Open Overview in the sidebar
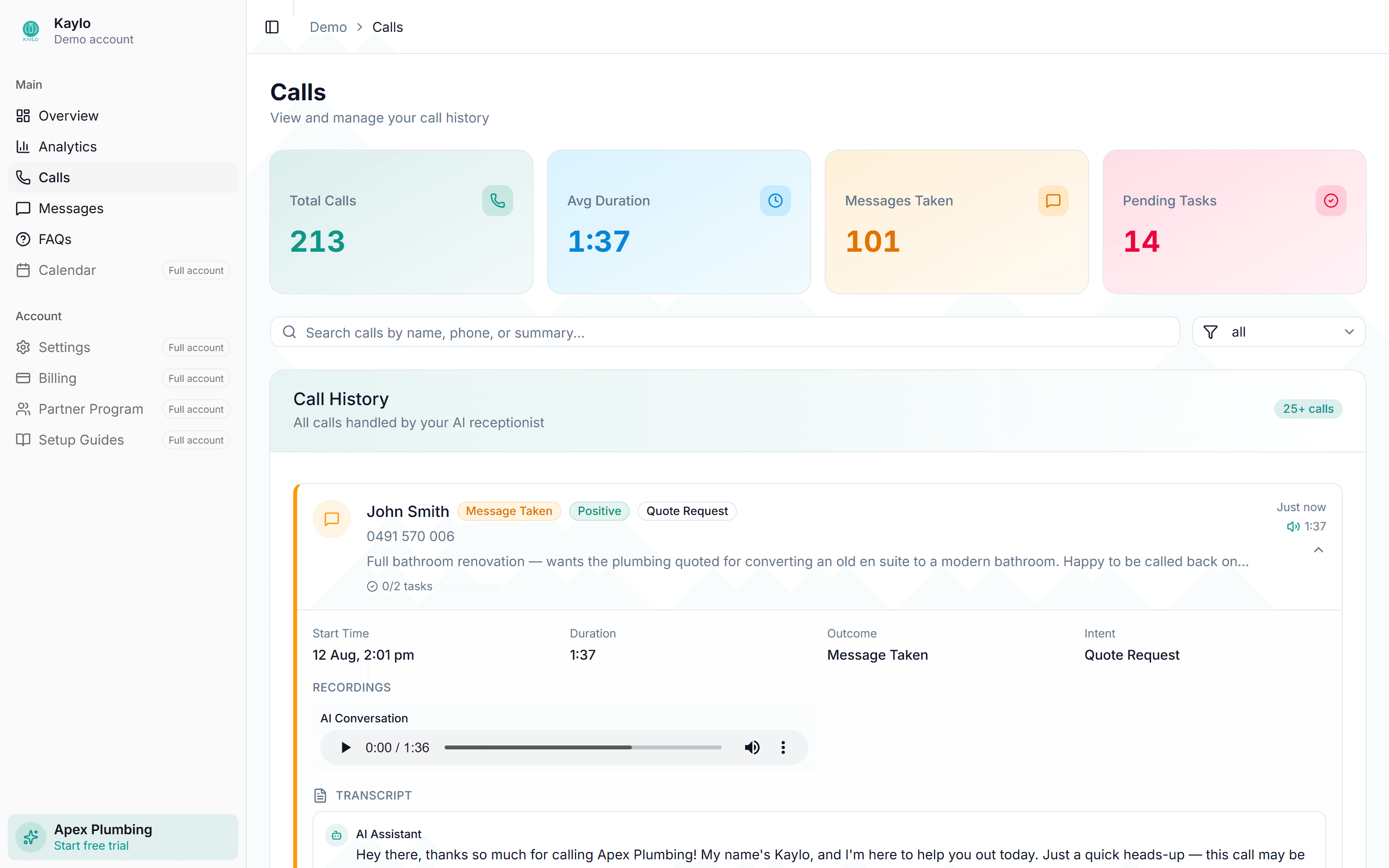Image resolution: width=1389 pixels, height=868 pixels. 123,116
